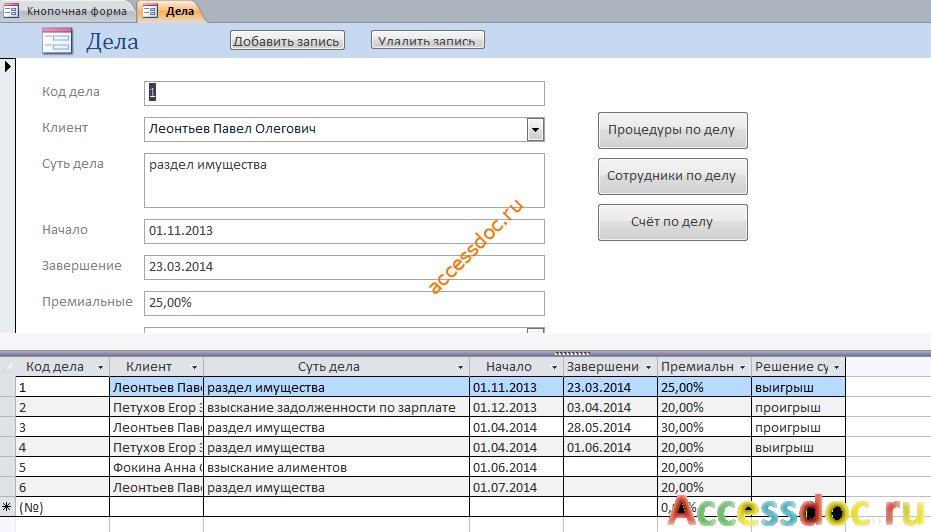Screen dimensions: 931x532
Task: Click the взыскание алиментов cell
Action: pos(337,467)
